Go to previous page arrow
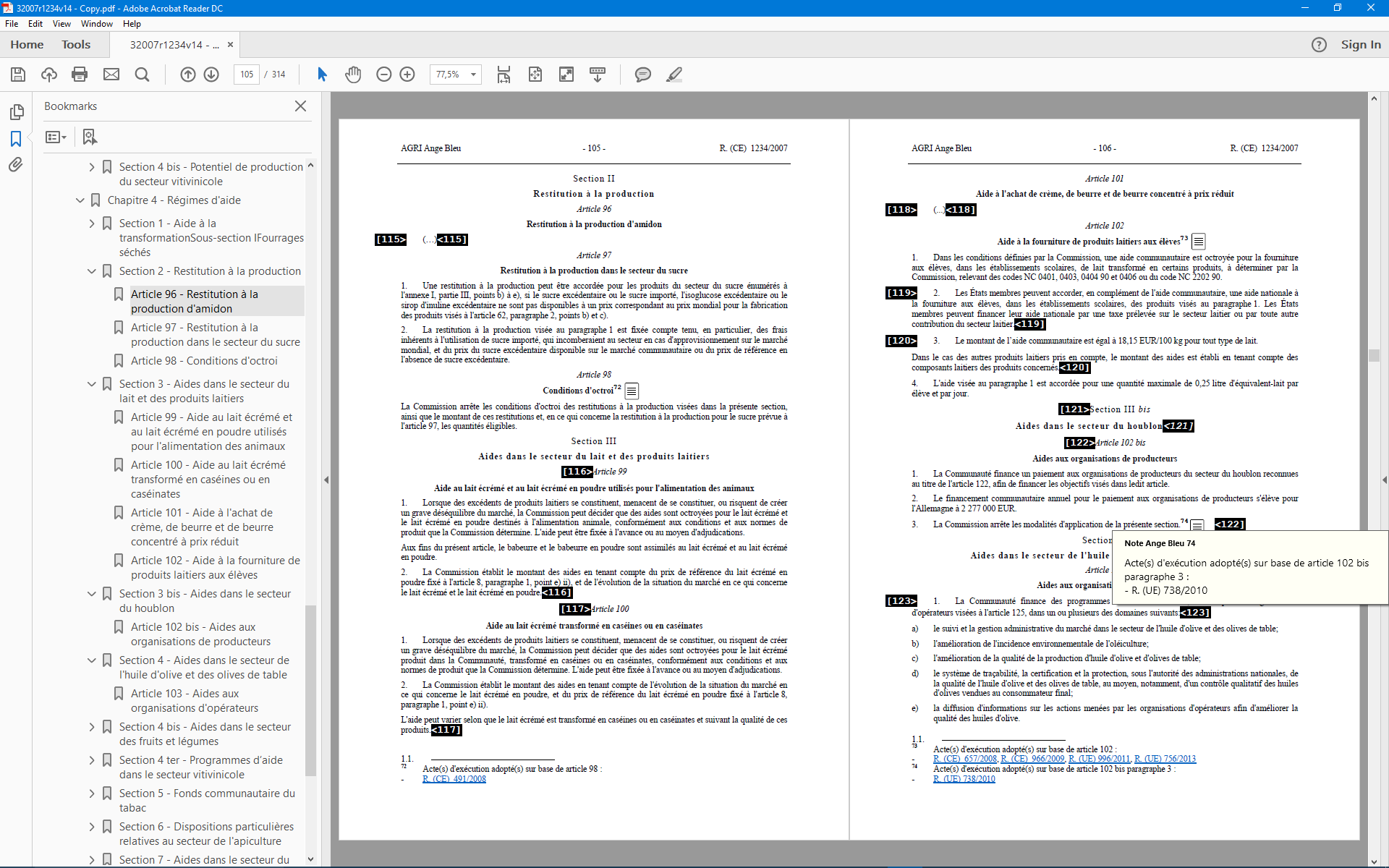Viewport: 1389px width, 868px height. (x=188, y=75)
